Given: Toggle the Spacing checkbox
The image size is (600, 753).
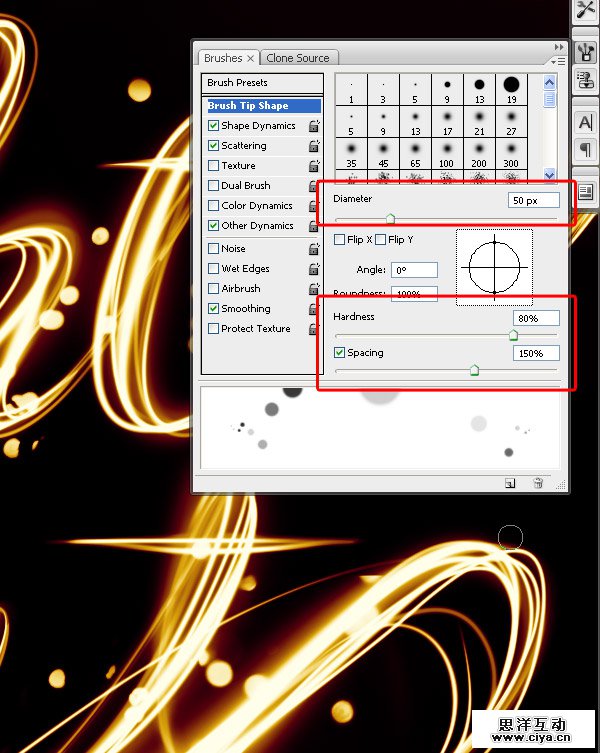Looking at the screenshot, I should (x=340, y=353).
